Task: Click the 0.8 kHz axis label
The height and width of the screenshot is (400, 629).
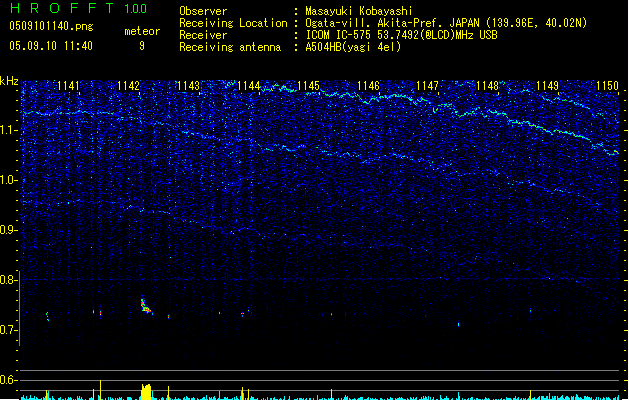Action: point(9,280)
